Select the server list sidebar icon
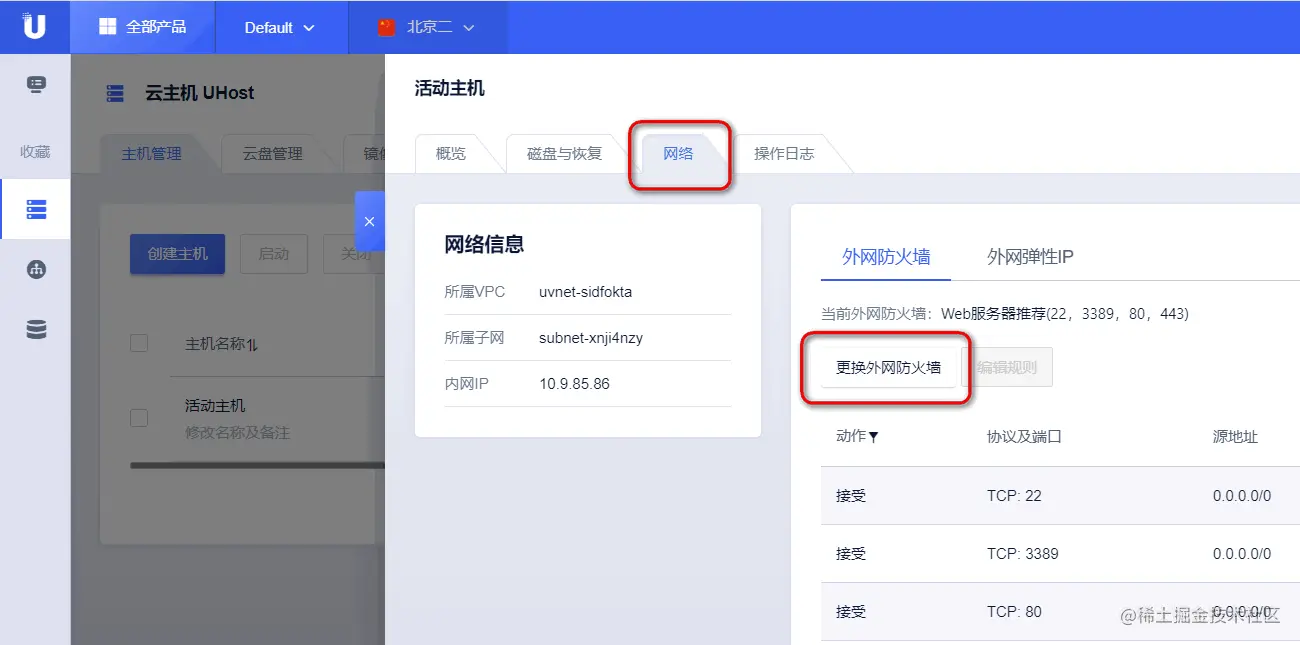 36,209
